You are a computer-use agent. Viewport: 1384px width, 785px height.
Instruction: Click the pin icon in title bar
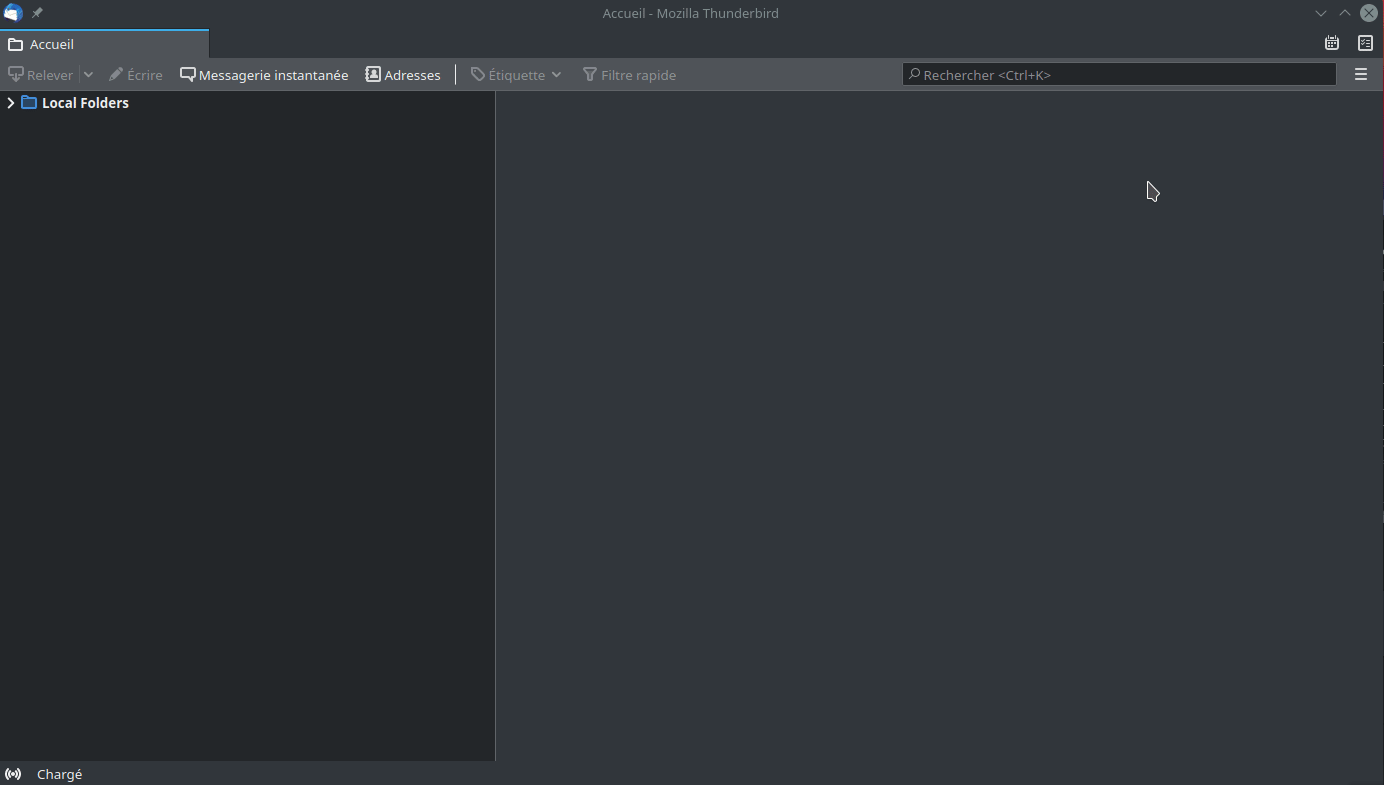[37, 13]
